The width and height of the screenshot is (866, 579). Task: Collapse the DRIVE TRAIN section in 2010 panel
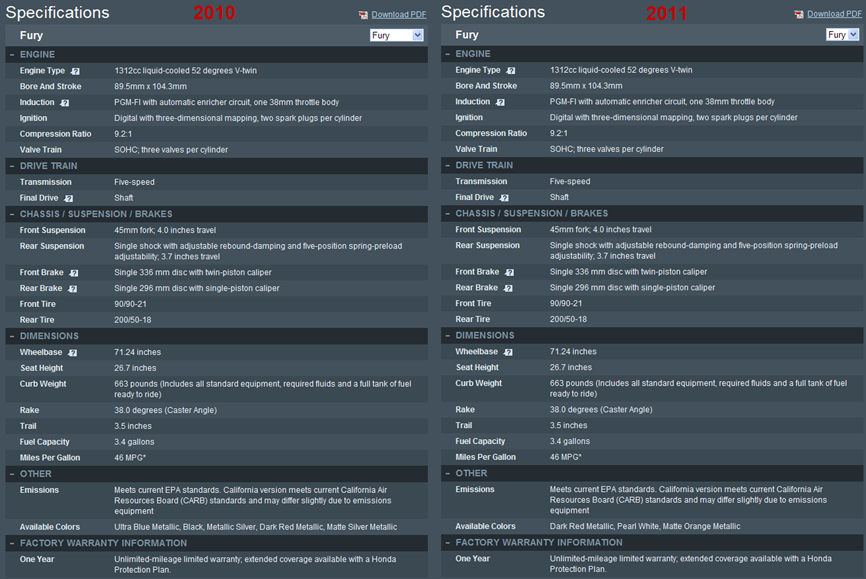[x=12, y=166]
